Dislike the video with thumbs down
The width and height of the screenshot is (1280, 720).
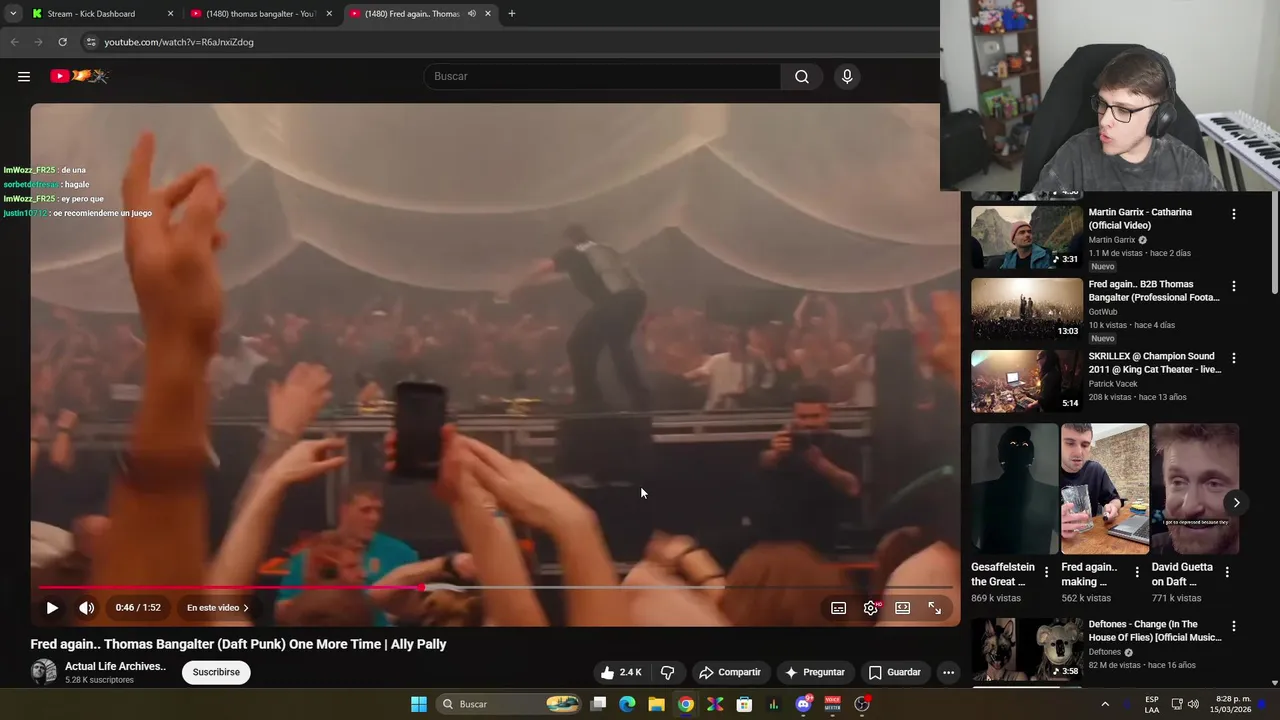[x=667, y=672]
